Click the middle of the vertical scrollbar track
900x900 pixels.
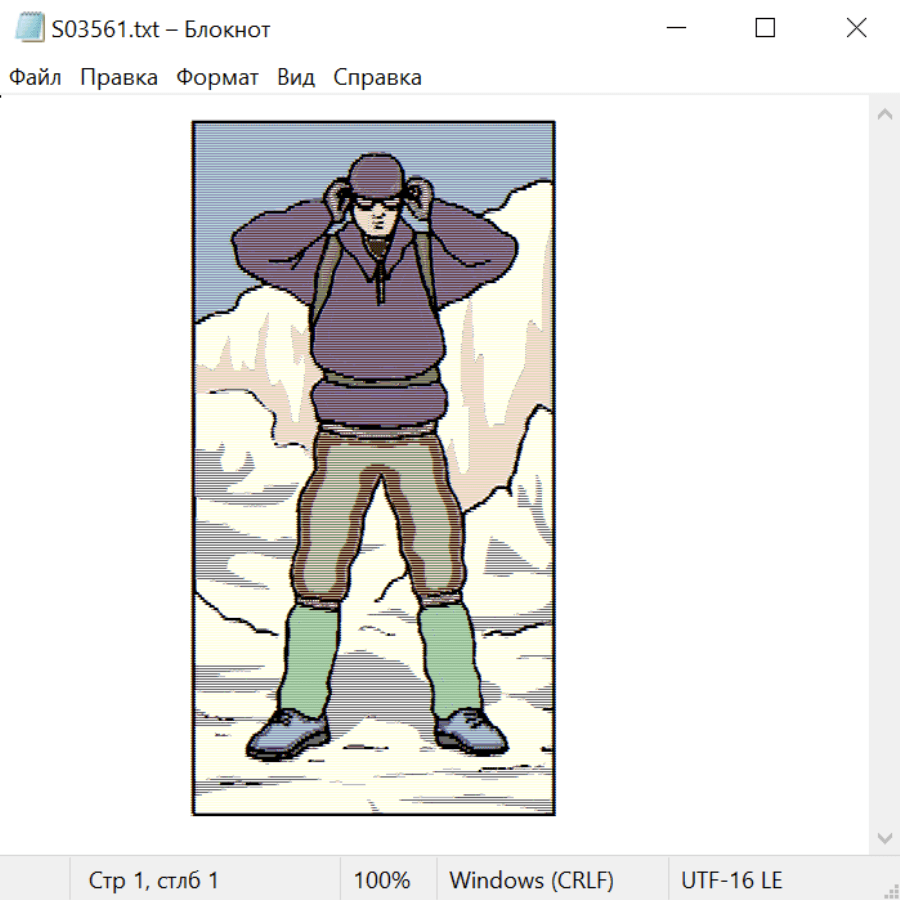pyautogui.click(x=884, y=475)
